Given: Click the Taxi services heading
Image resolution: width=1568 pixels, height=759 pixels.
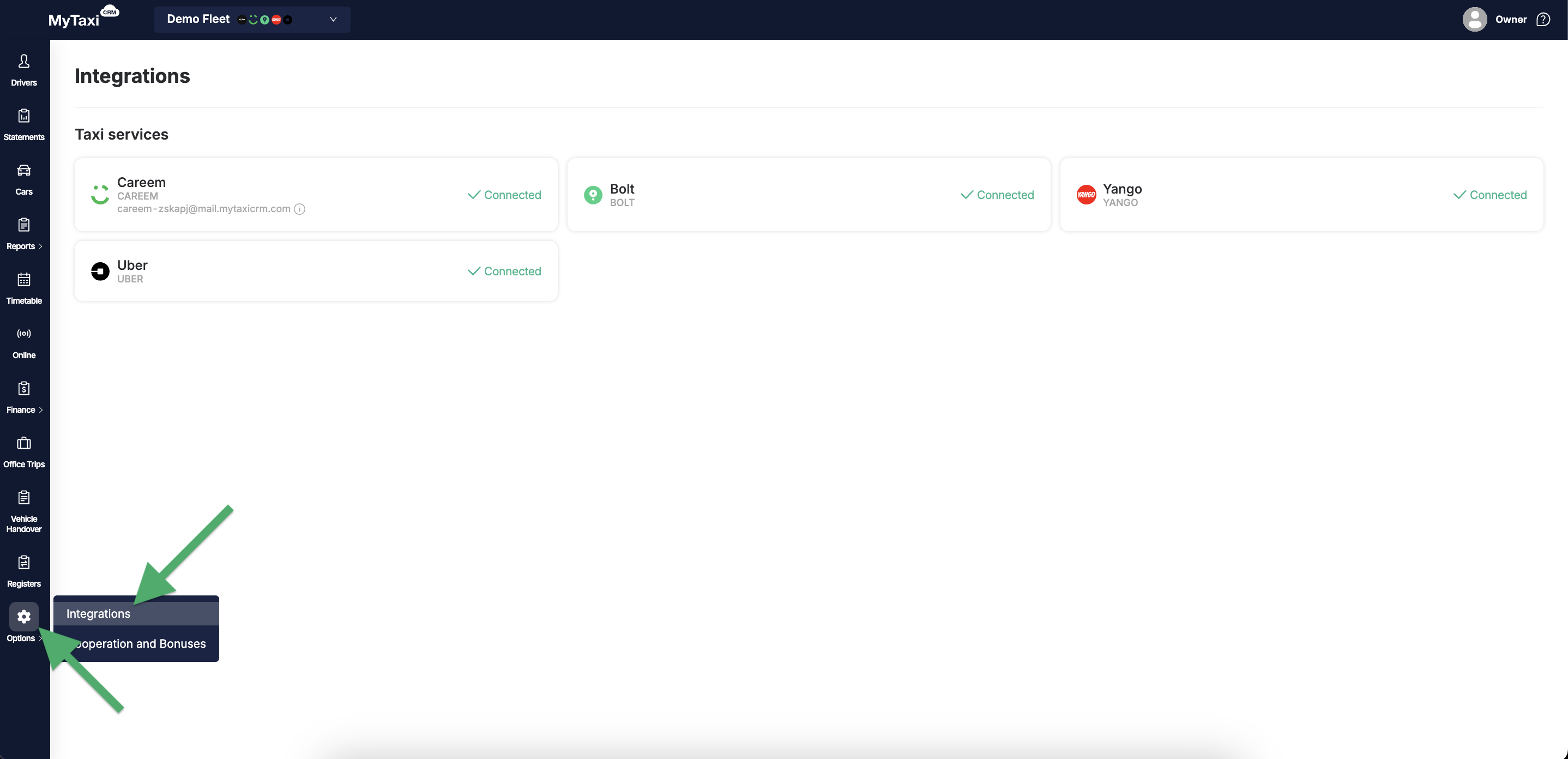Looking at the screenshot, I should click(122, 134).
